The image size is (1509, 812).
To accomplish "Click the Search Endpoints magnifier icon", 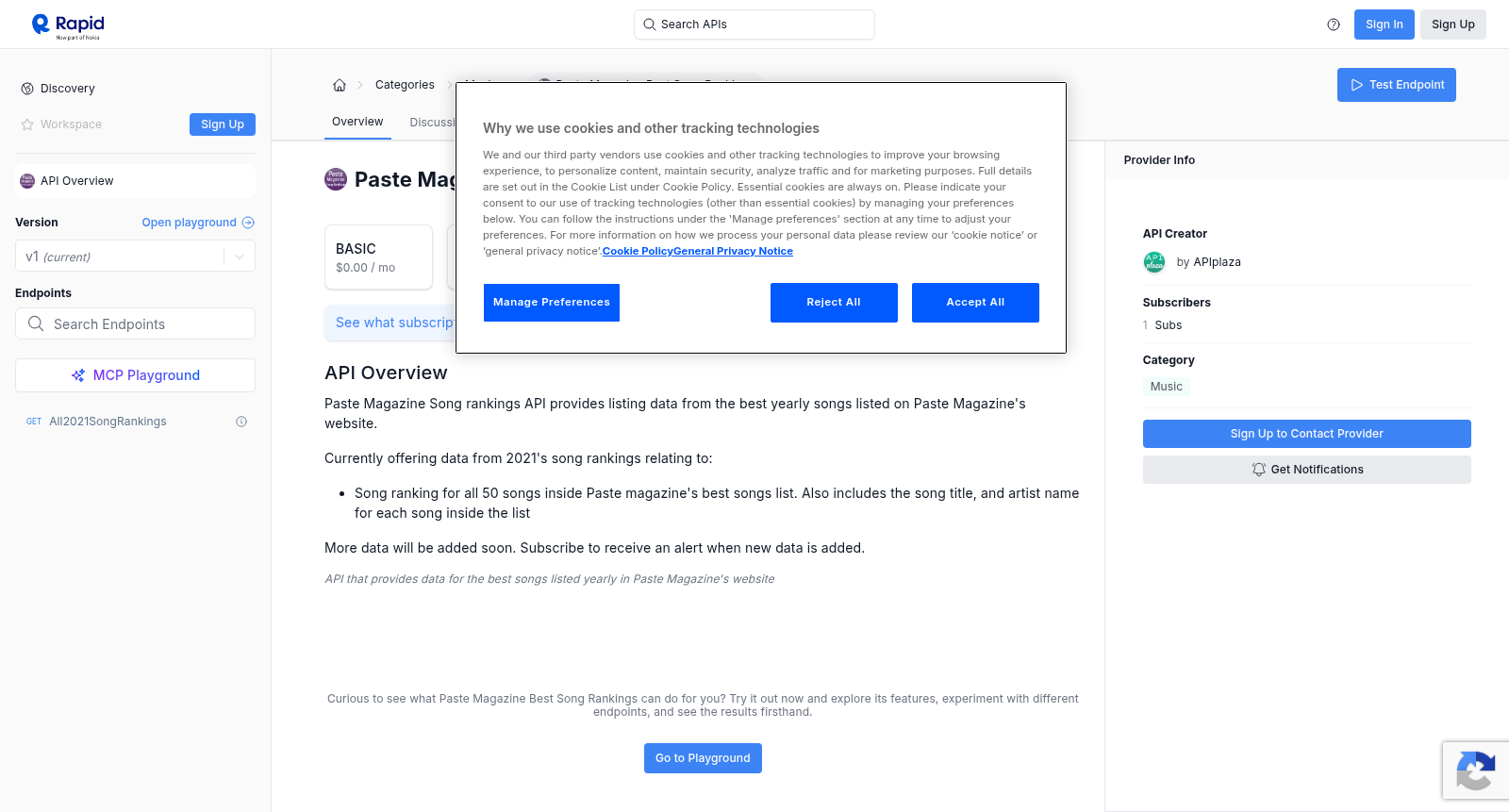I will click(x=36, y=323).
